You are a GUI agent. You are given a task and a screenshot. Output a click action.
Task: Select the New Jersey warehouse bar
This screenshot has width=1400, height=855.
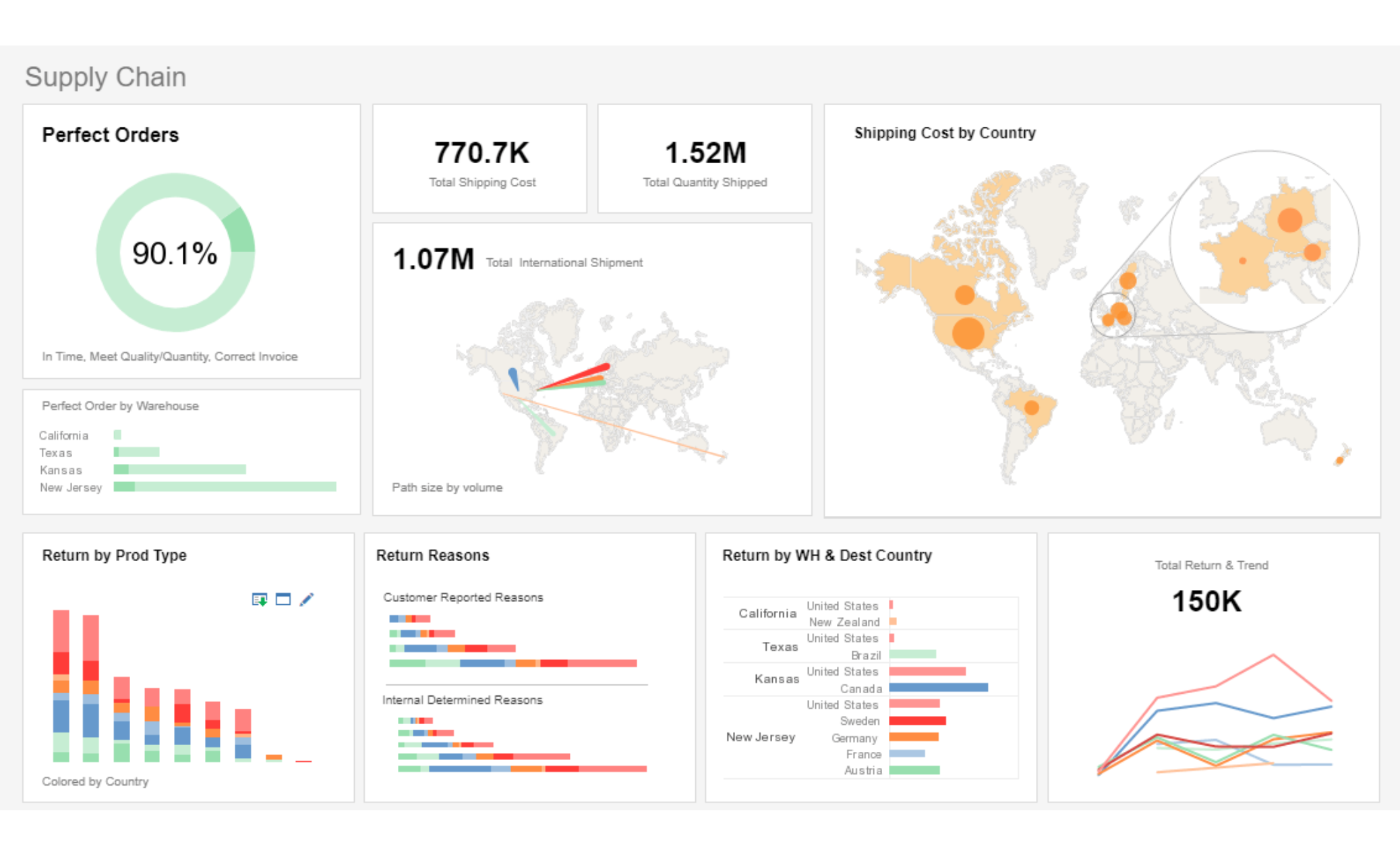(x=225, y=487)
